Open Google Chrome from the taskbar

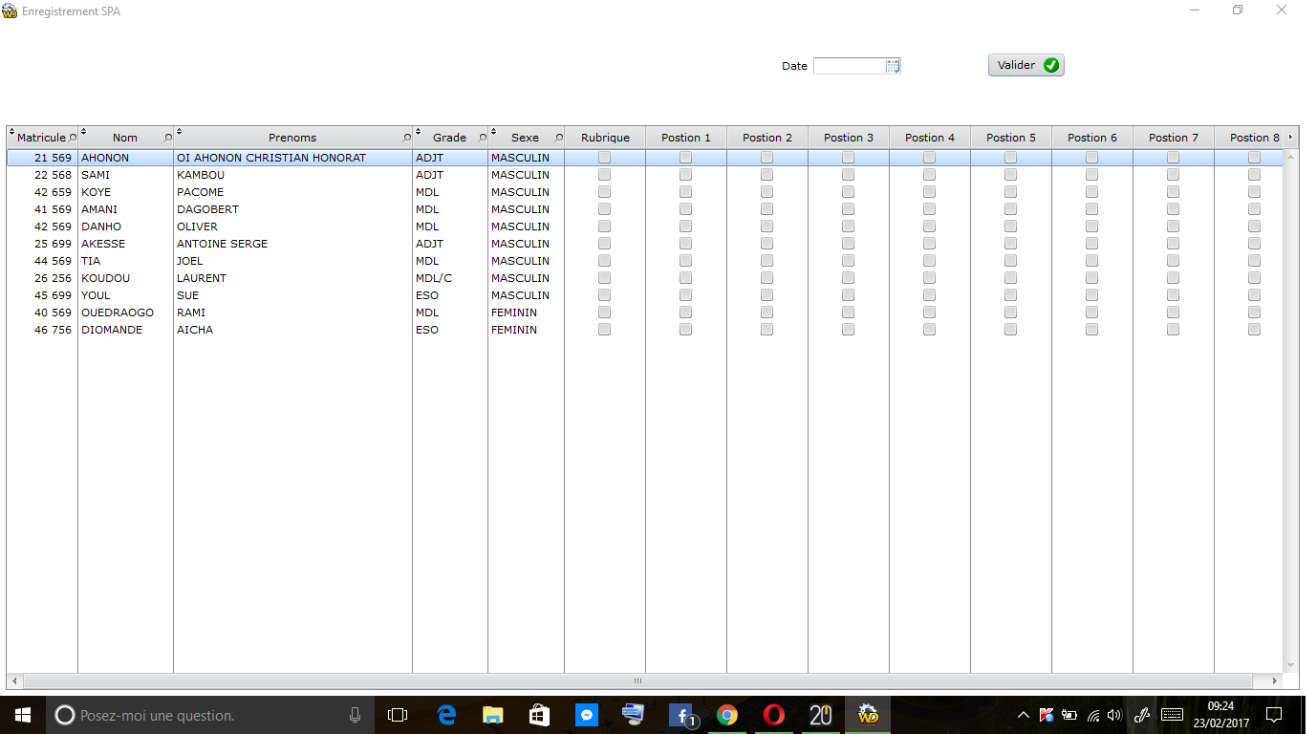tap(727, 715)
